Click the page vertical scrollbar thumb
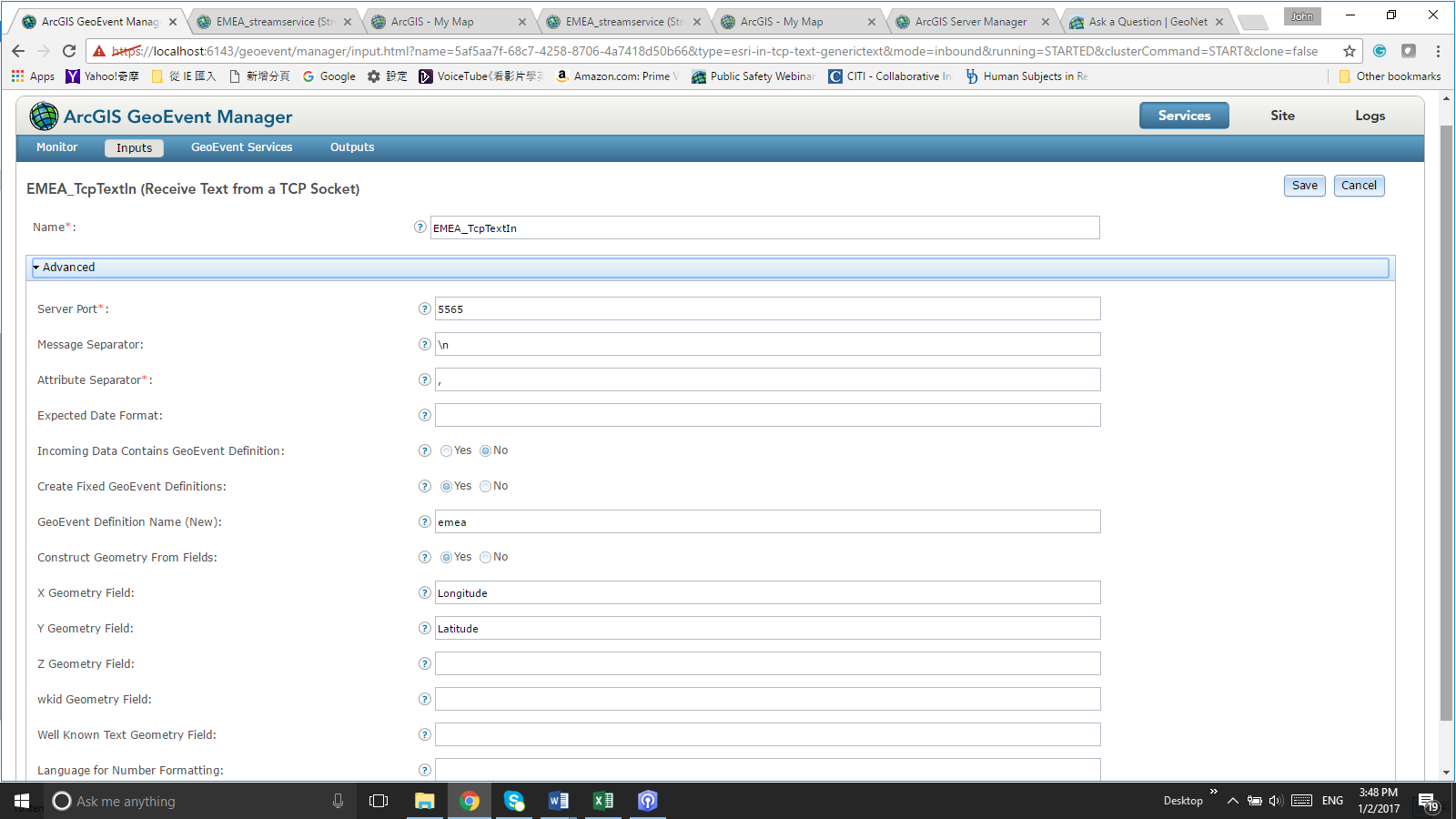This screenshot has height=819, width=1456. tap(1446, 423)
